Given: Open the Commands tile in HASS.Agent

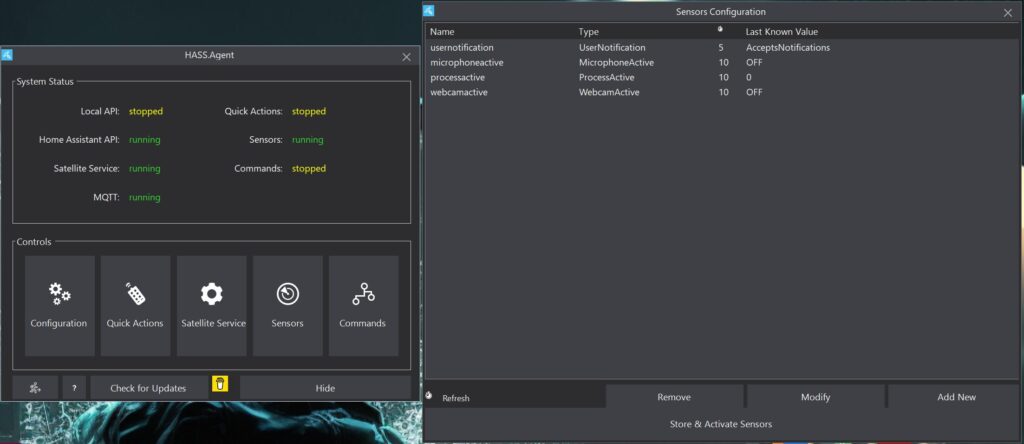Looking at the screenshot, I should [363, 306].
